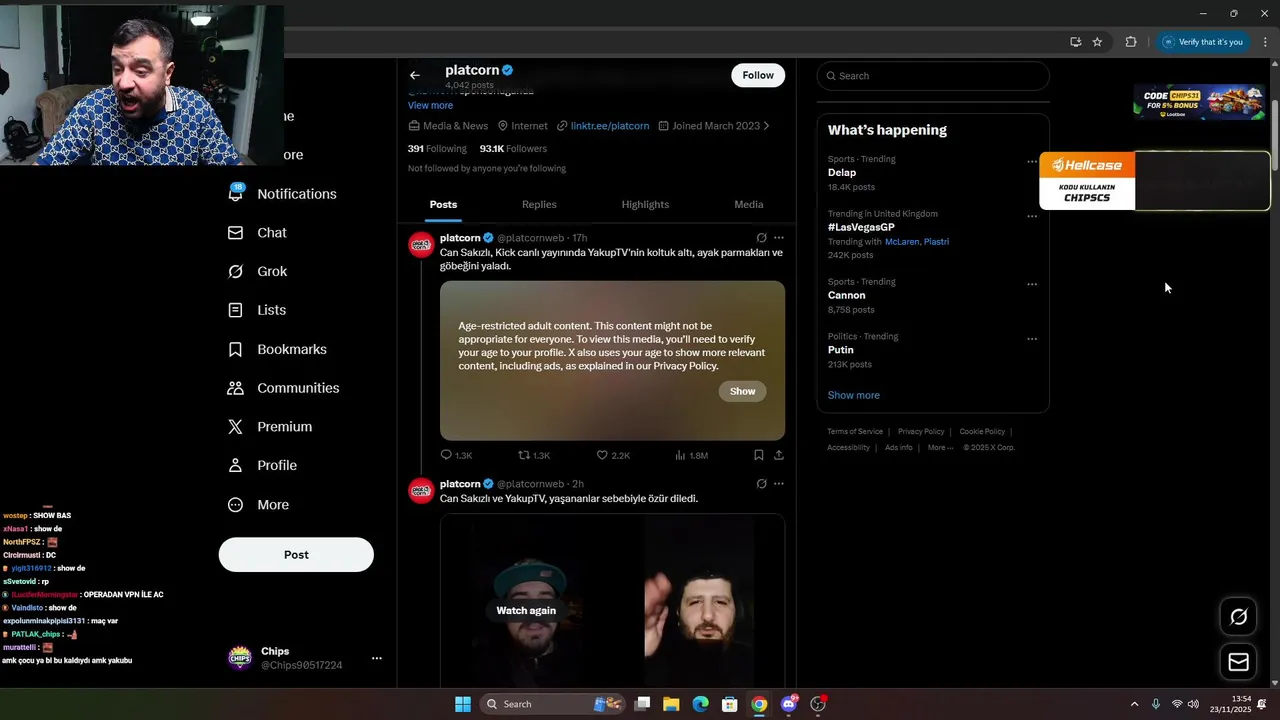Open the Terms of Service link
Screen dimensions: 1280x720
click(x=855, y=432)
